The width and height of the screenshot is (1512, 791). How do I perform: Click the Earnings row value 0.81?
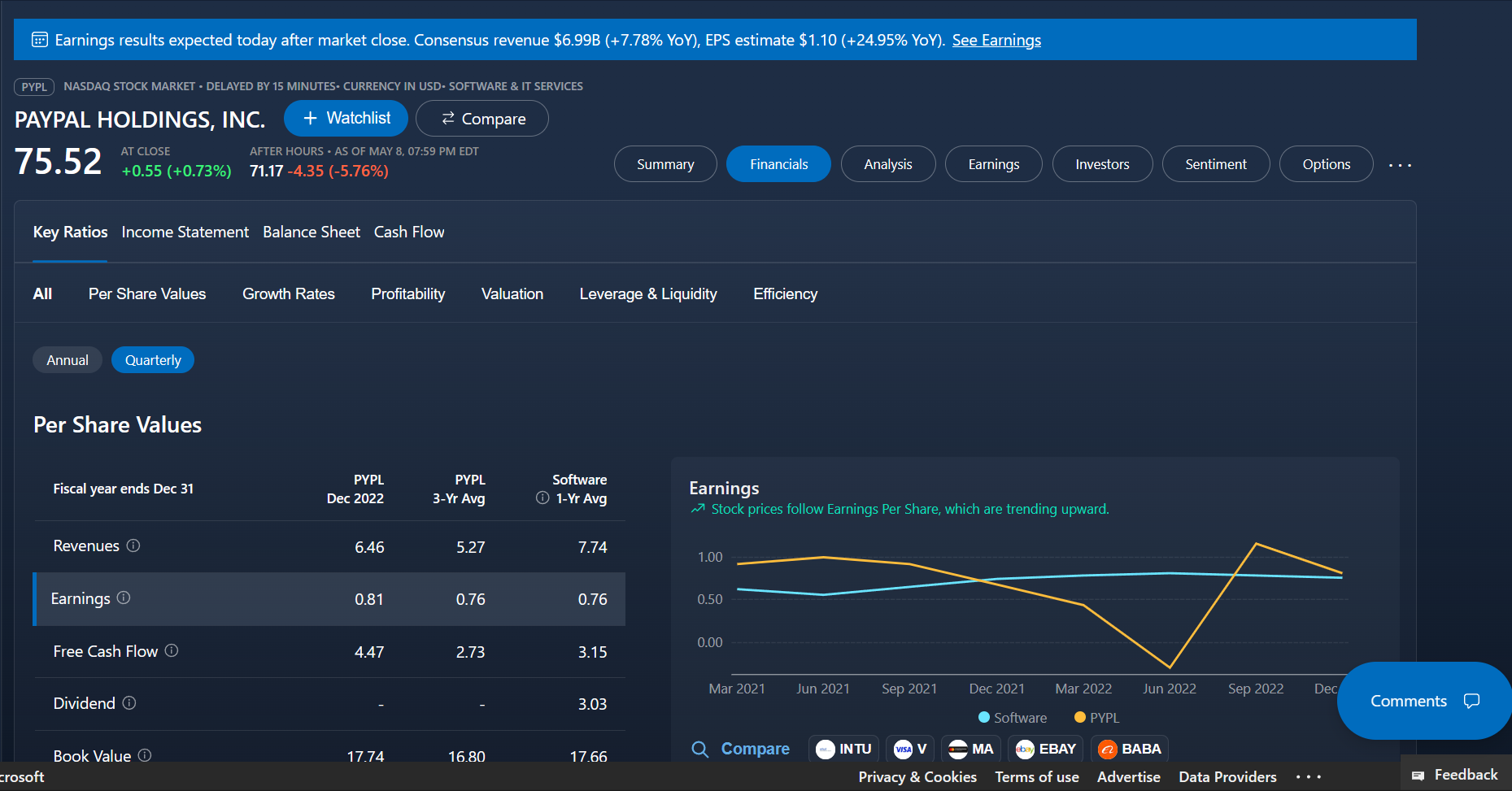pyautogui.click(x=369, y=599)
